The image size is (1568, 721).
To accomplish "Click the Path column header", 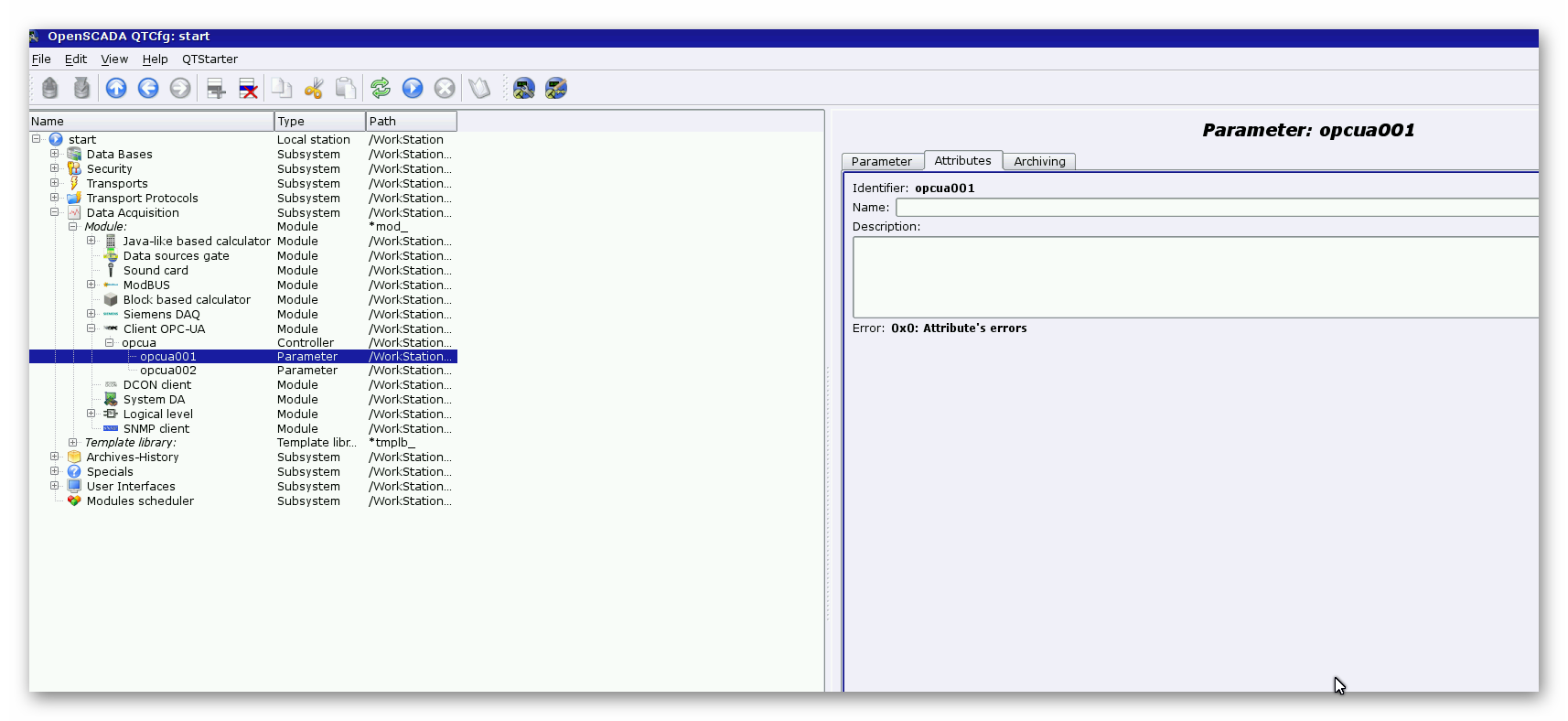I will [x=411, y=122].
